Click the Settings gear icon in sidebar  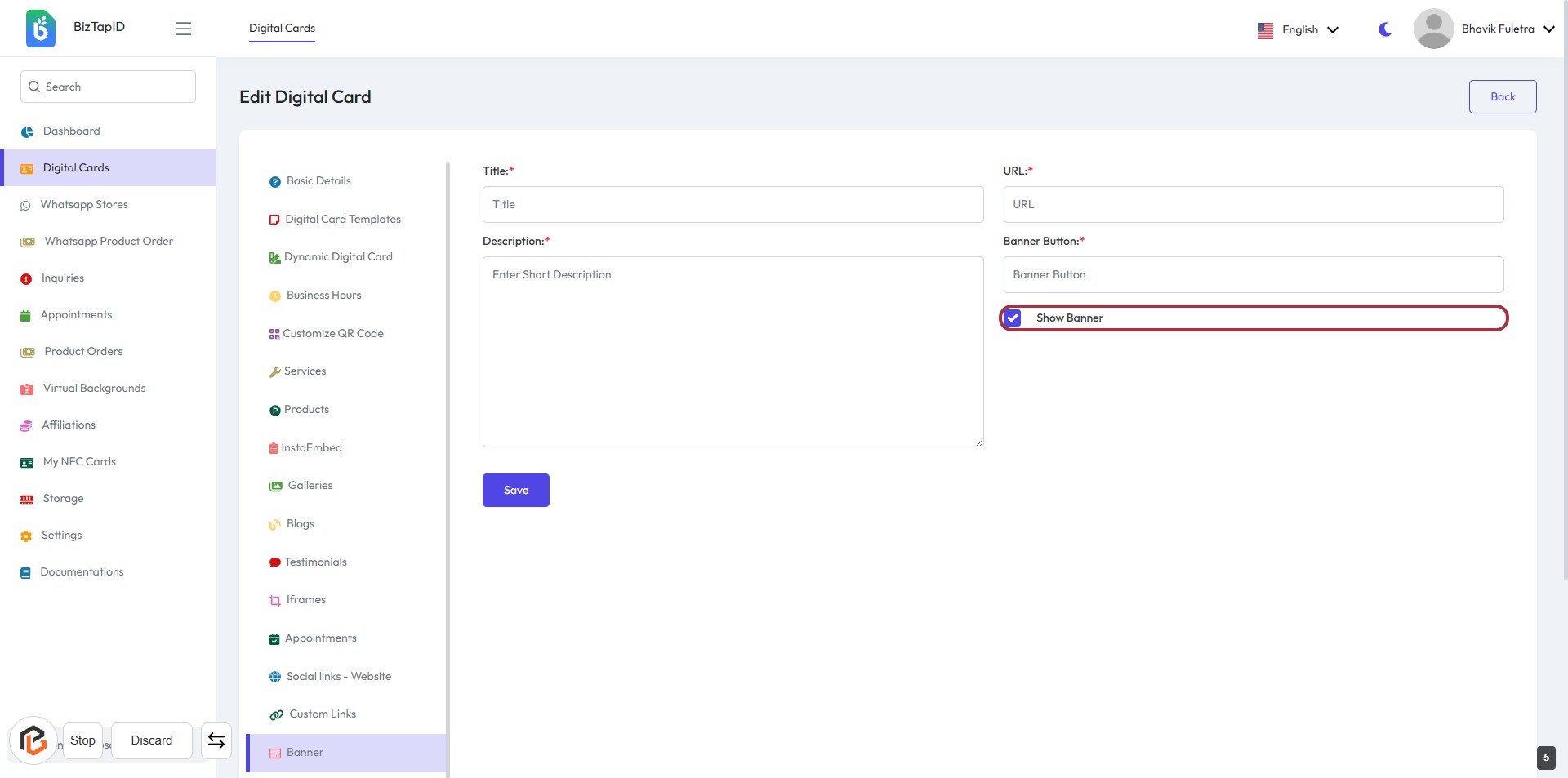point(26,536)
